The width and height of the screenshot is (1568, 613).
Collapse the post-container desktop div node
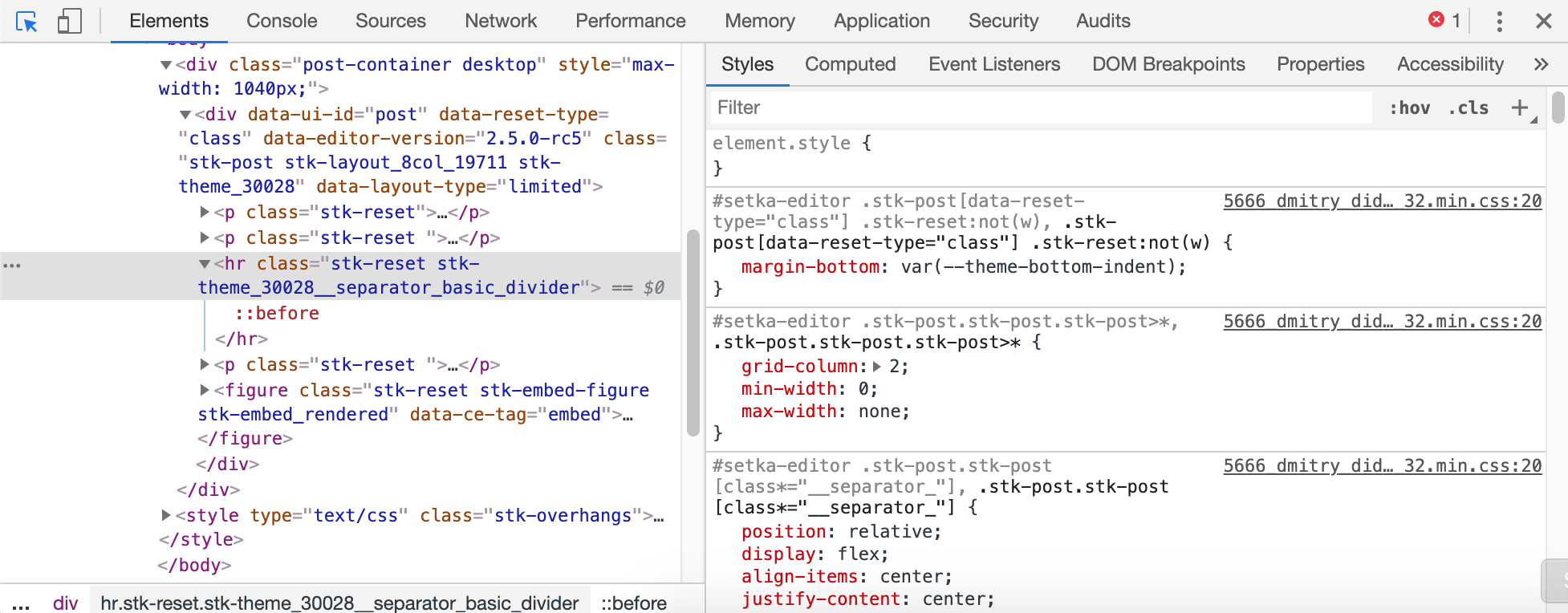(166, 65)
